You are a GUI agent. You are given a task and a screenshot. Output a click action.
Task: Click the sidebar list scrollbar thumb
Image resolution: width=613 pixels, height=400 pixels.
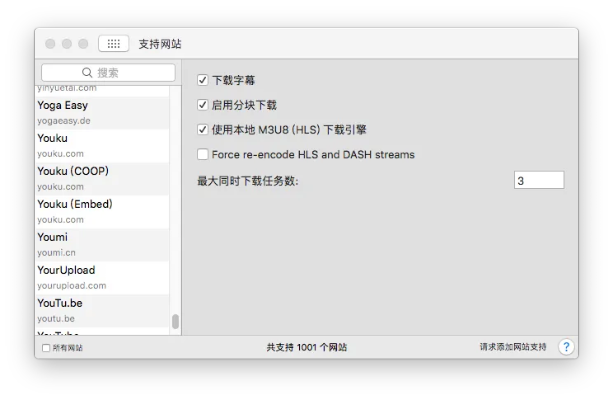pyautogui.click(x=176, y=321)
